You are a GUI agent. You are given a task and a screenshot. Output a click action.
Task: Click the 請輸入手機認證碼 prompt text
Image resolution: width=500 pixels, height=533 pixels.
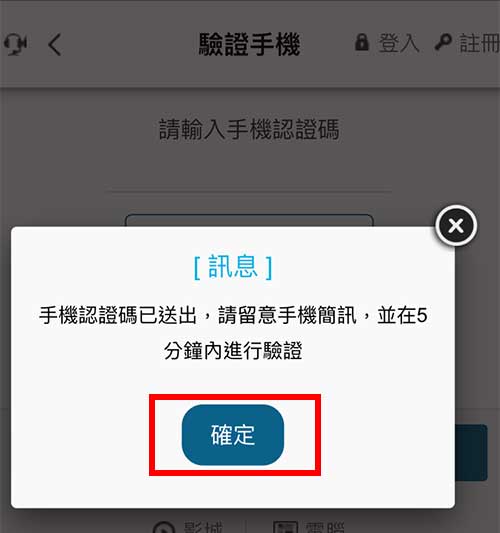tap(249, 129)
